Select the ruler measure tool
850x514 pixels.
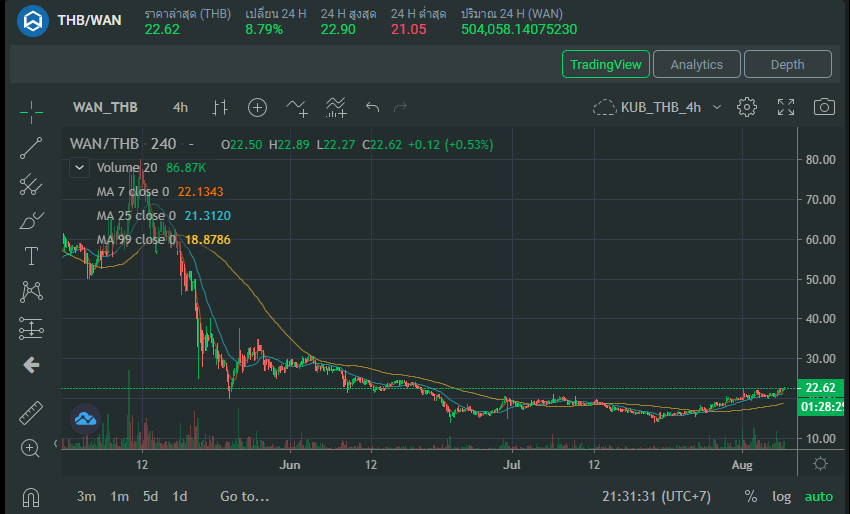point(31,412)
